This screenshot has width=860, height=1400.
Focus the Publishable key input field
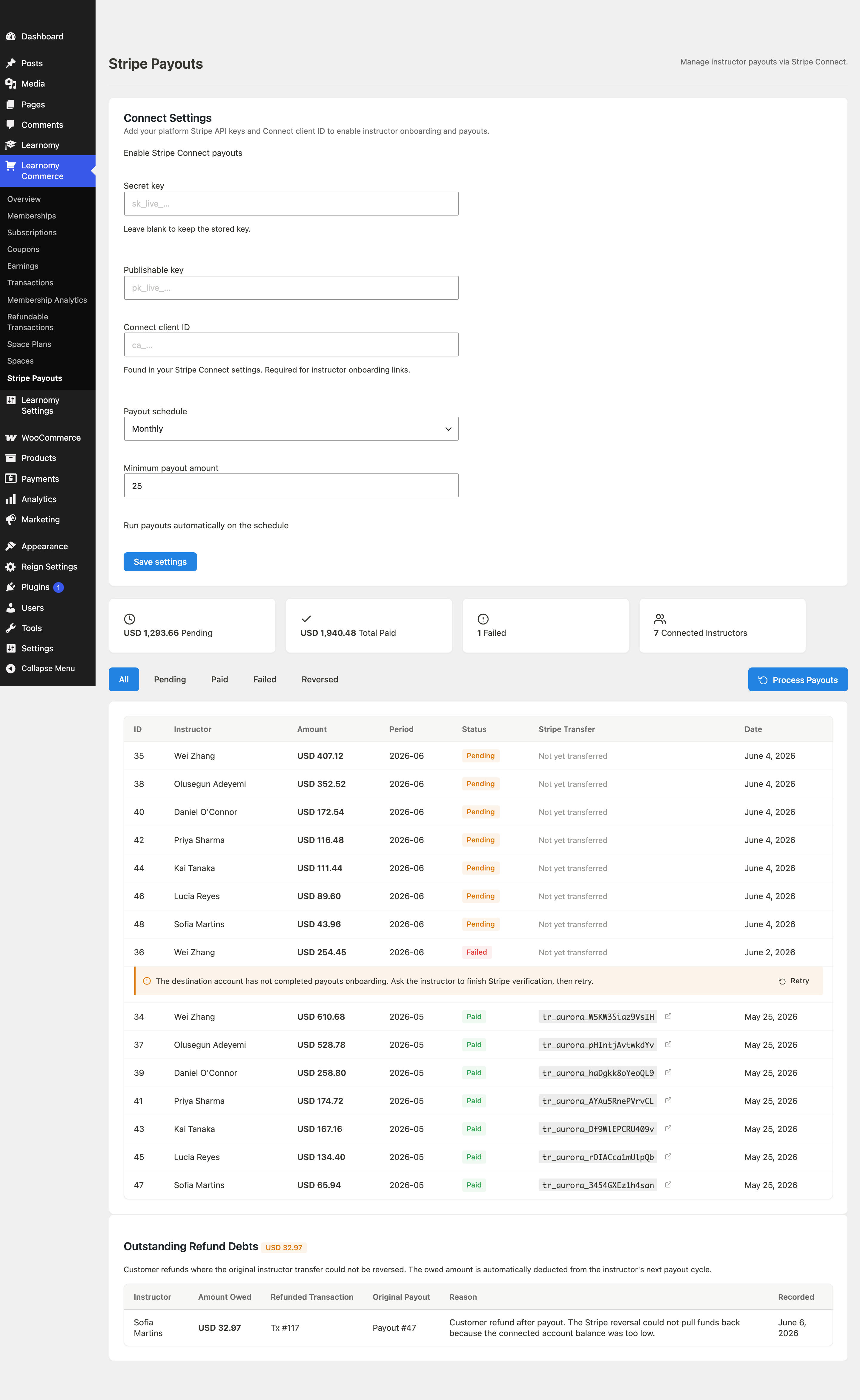click(291, 288)
